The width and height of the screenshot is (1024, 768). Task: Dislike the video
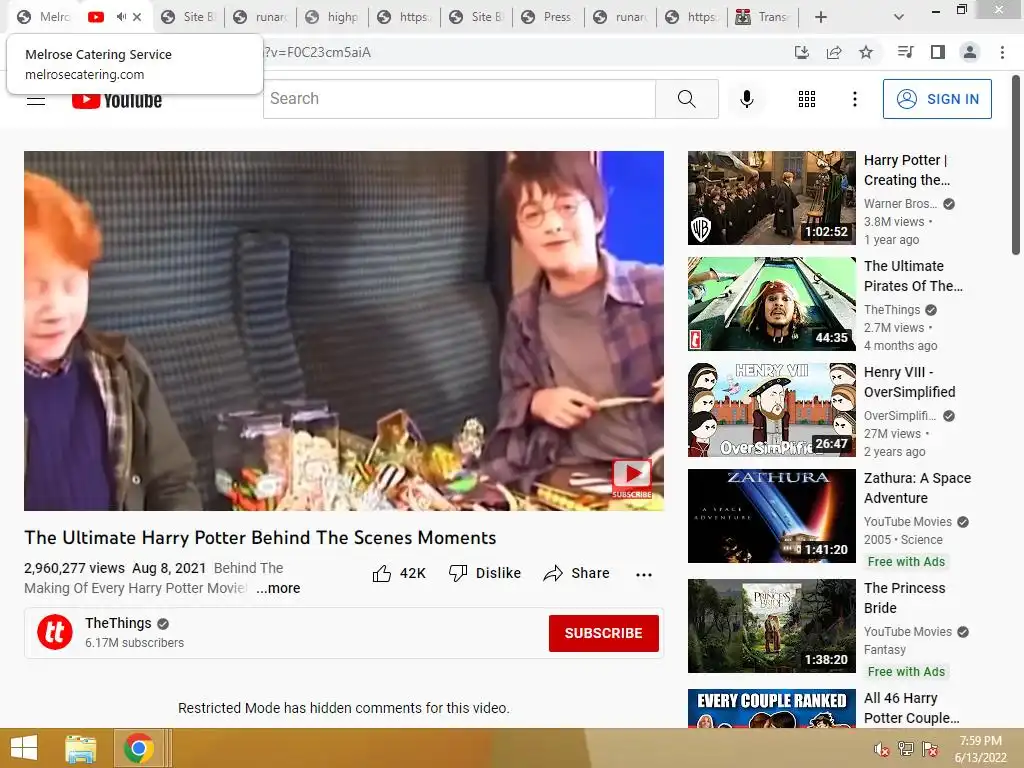pyautogui.click(x=485, y=573)
